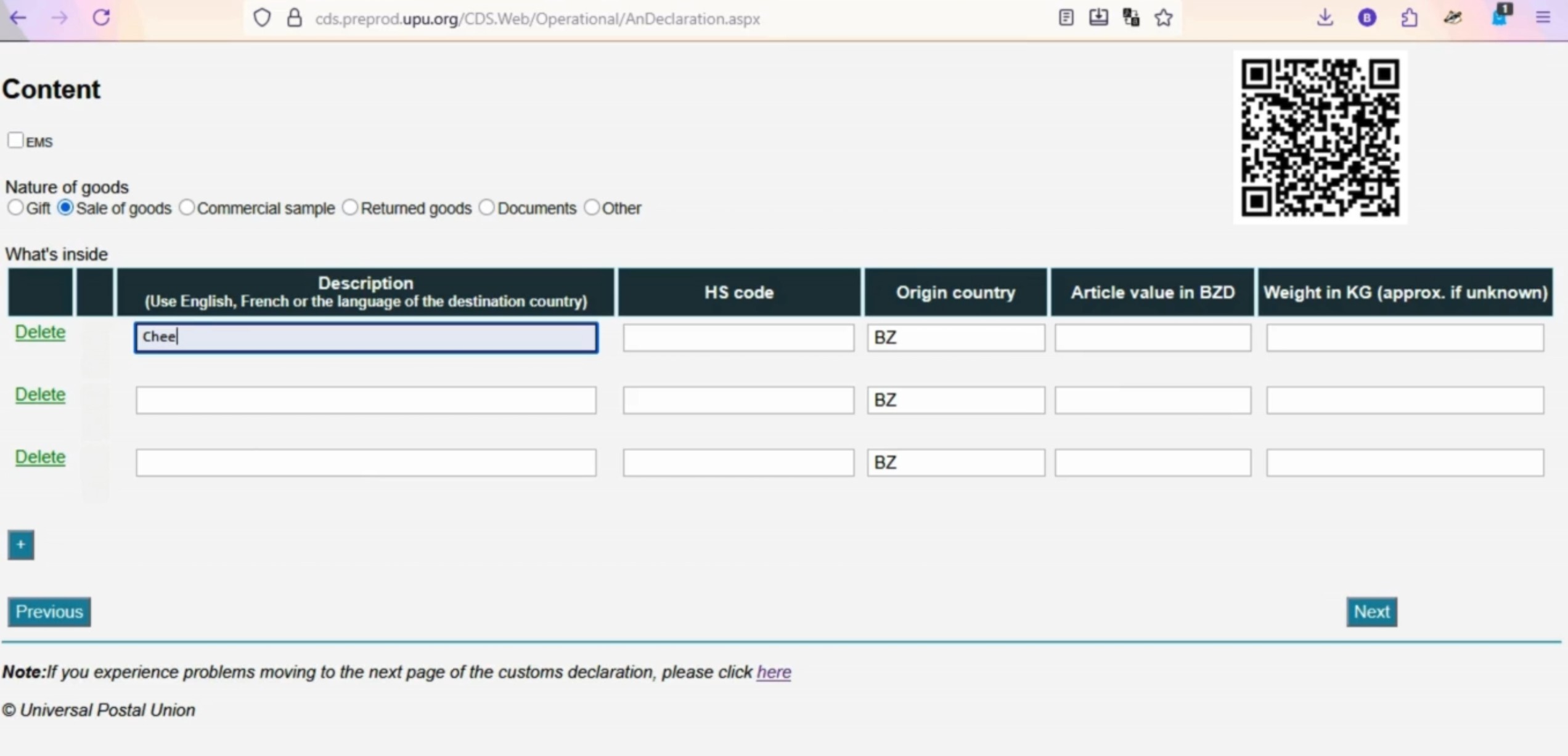Select Returned goods radio button

tap(350, 208)
